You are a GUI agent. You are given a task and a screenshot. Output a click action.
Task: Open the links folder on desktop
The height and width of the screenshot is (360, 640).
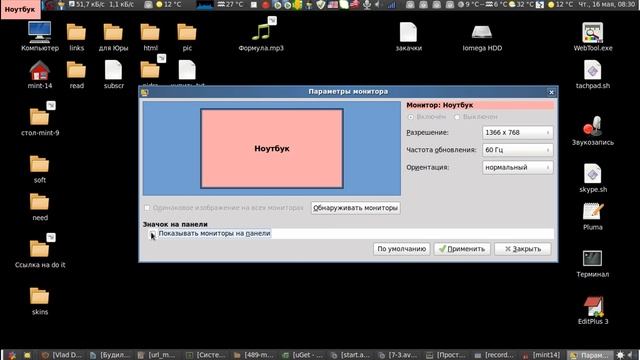click(76, 33)
